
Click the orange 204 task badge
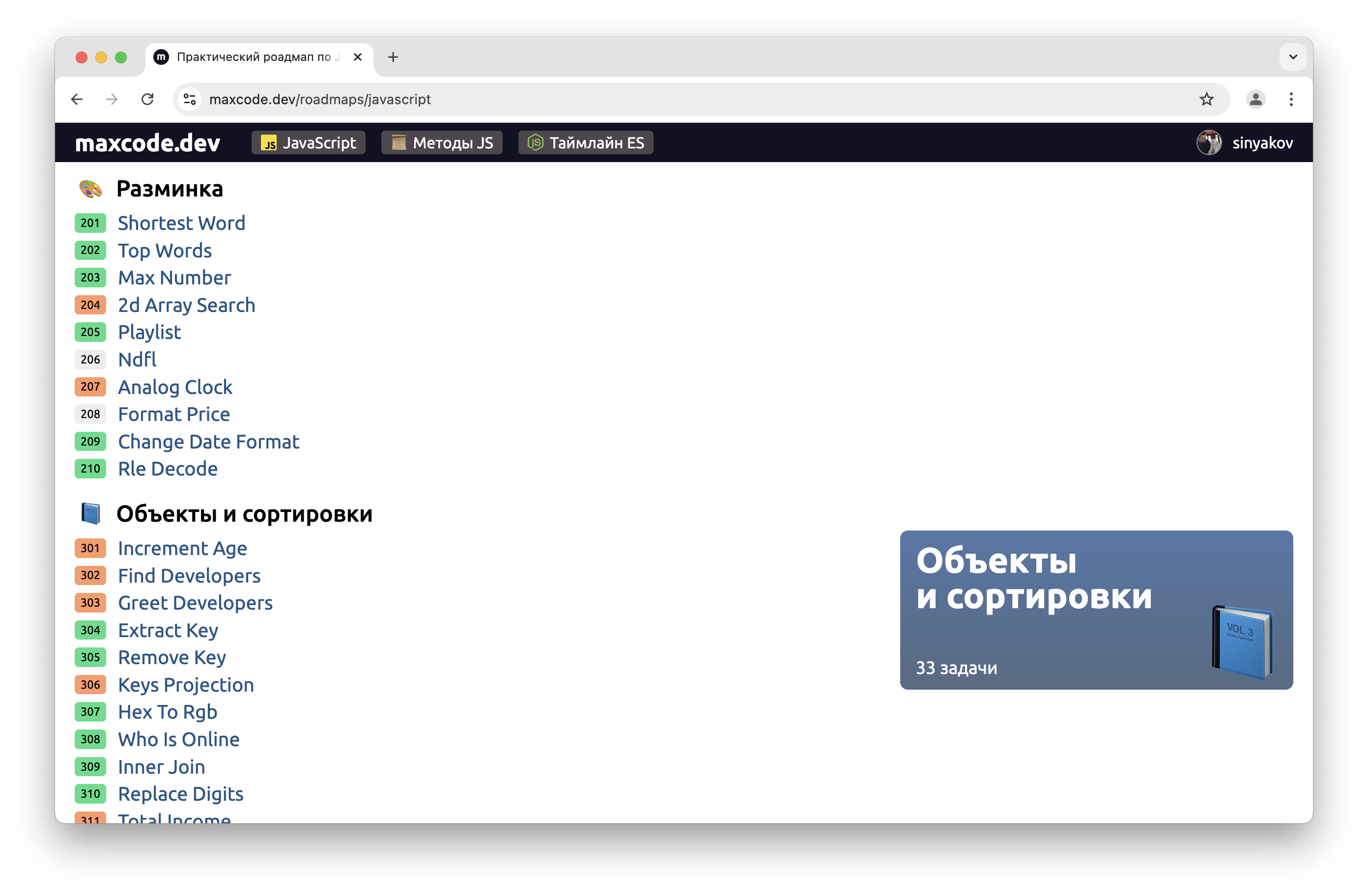tap(90, 305)
